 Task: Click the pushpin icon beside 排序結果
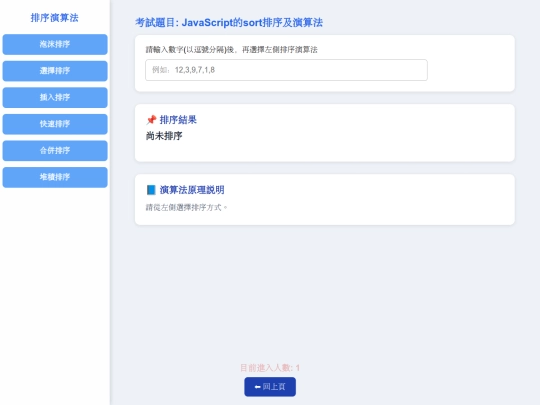click(151, 120)
